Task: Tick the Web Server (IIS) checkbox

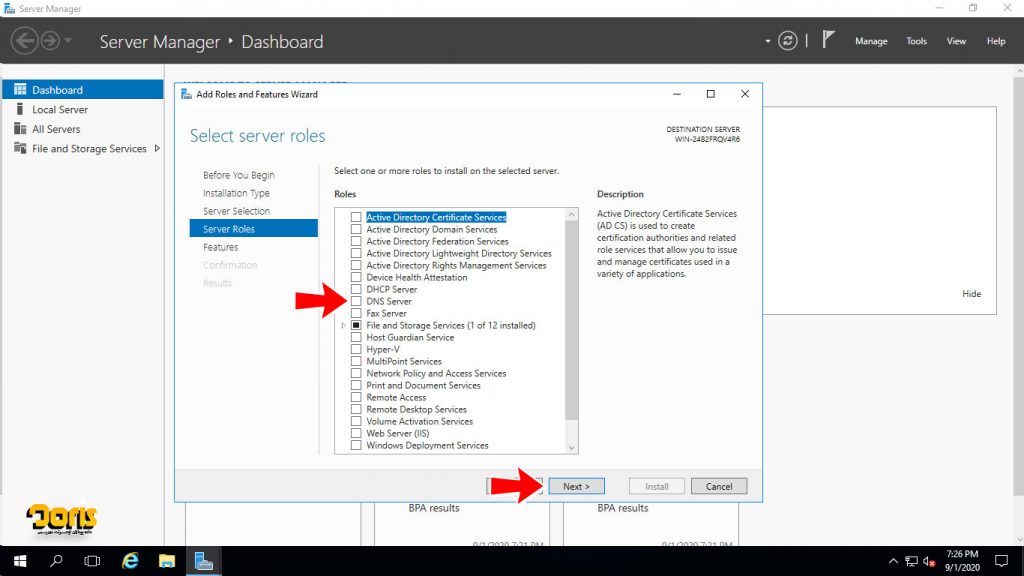Action: point(356,433)
